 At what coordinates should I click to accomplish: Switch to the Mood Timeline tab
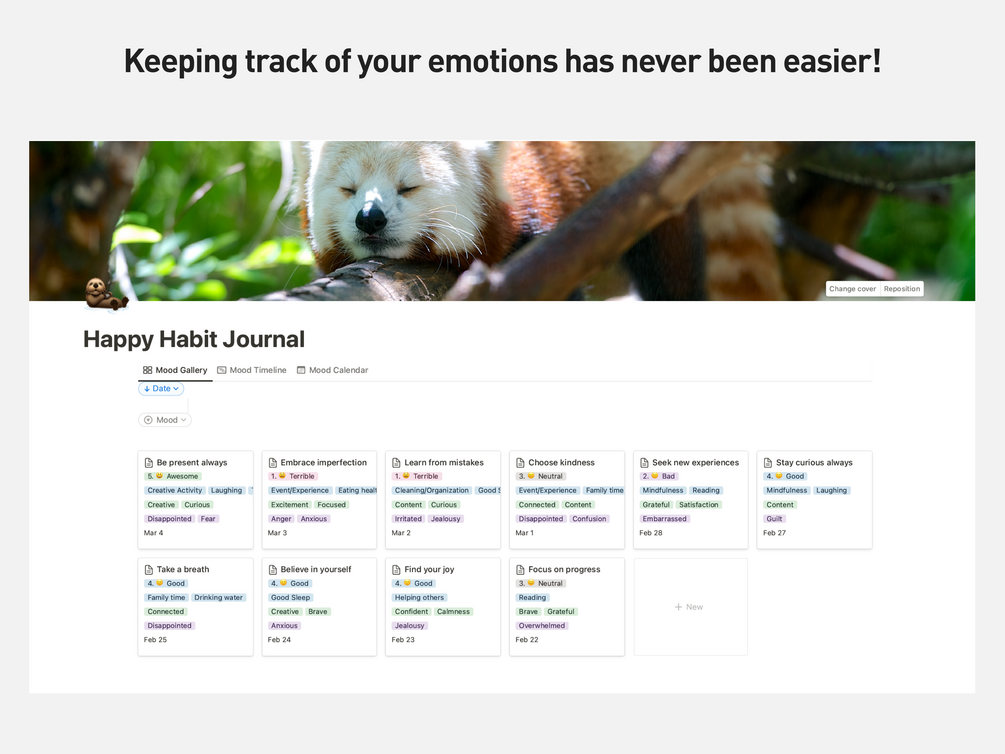(252, 370)
